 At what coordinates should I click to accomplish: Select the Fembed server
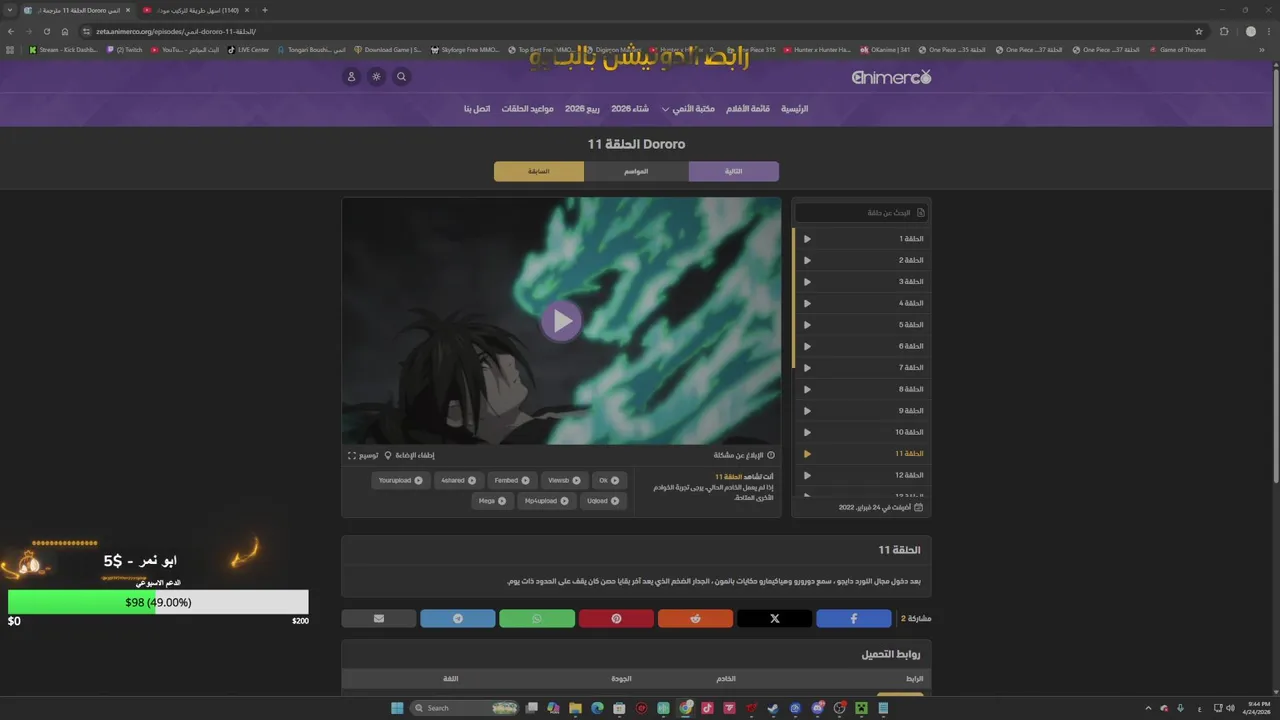[x=512, y=480]
